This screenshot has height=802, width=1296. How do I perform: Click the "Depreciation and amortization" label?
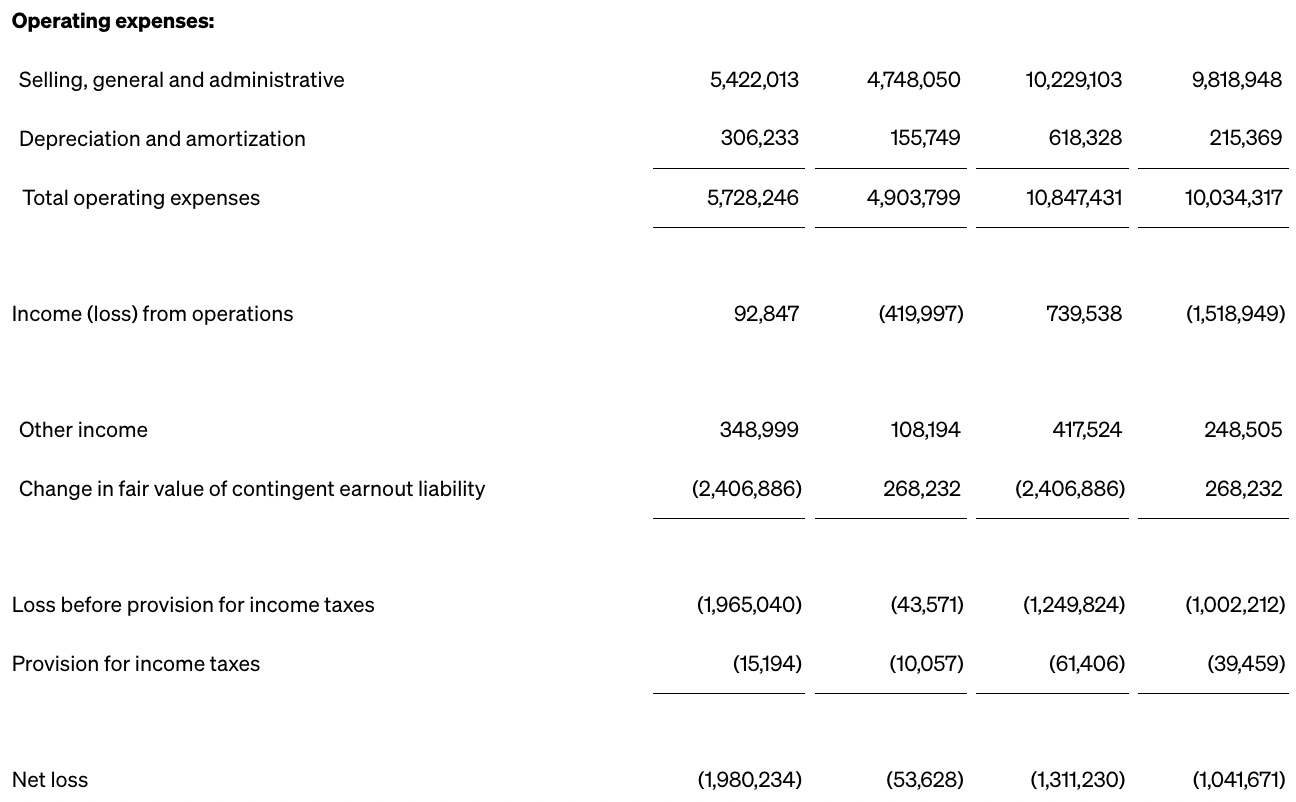(162, 139)
